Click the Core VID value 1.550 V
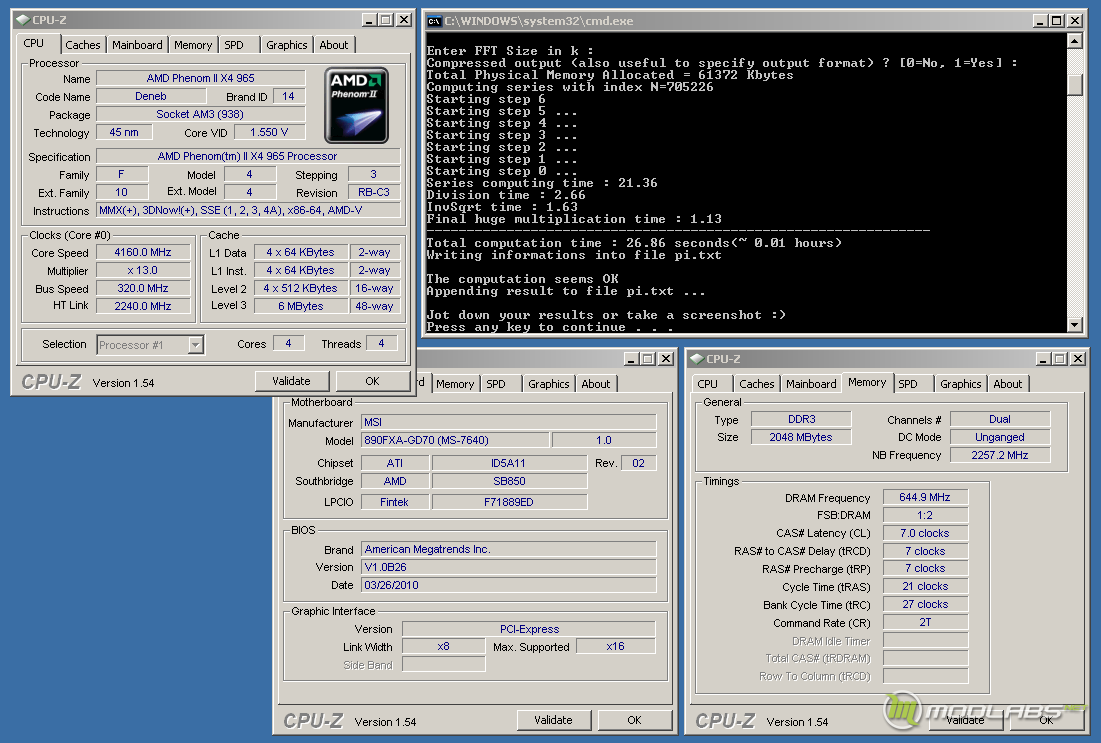 point(270,132)
